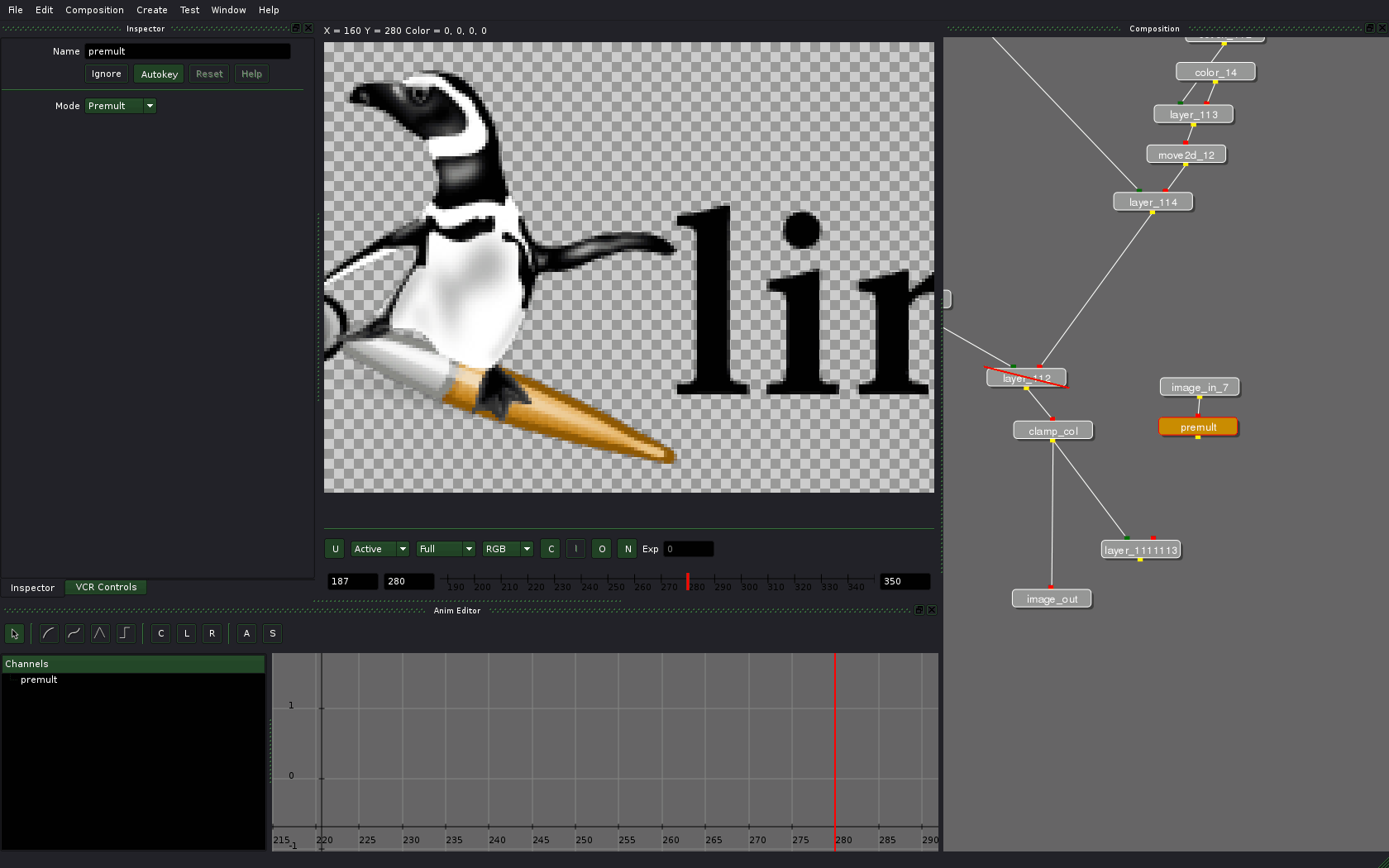Select the layer_114 node
1389x868 pixels.
click(x=1153, y=203)
